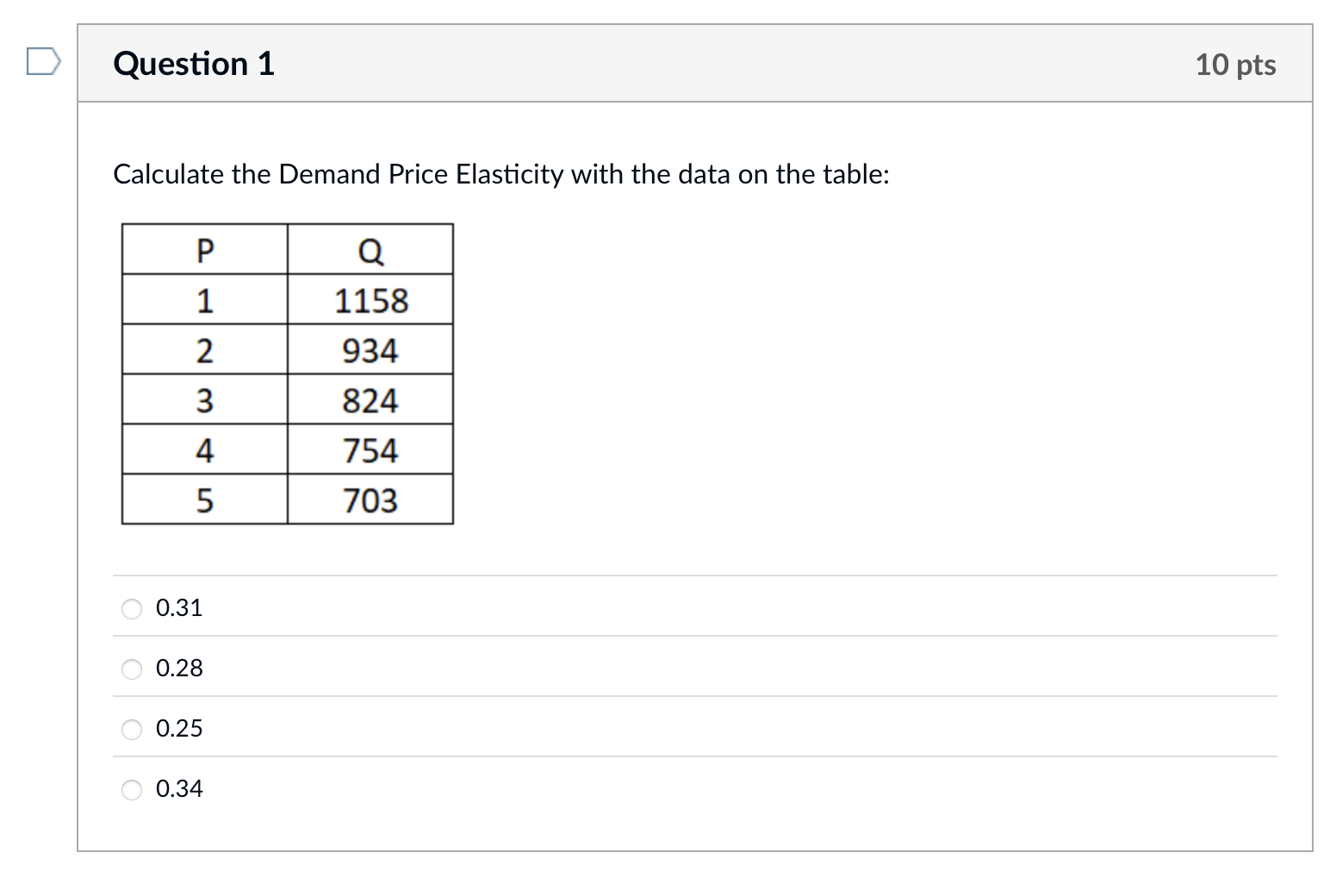This screenshot has height=896, width=1330.
Task: Click the table cell showing 824
Action: tap(370, 400)
